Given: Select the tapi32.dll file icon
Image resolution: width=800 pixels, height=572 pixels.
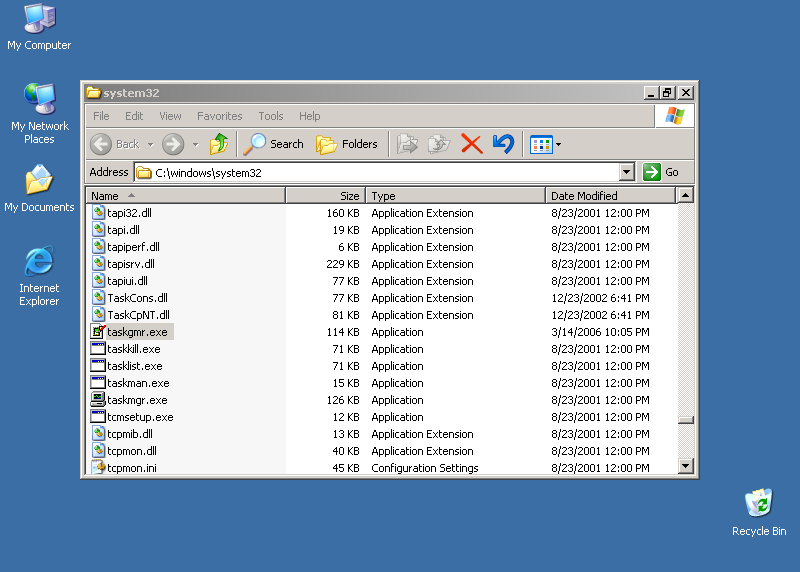Looking at the screenshot, I should (x=98, y=213).
